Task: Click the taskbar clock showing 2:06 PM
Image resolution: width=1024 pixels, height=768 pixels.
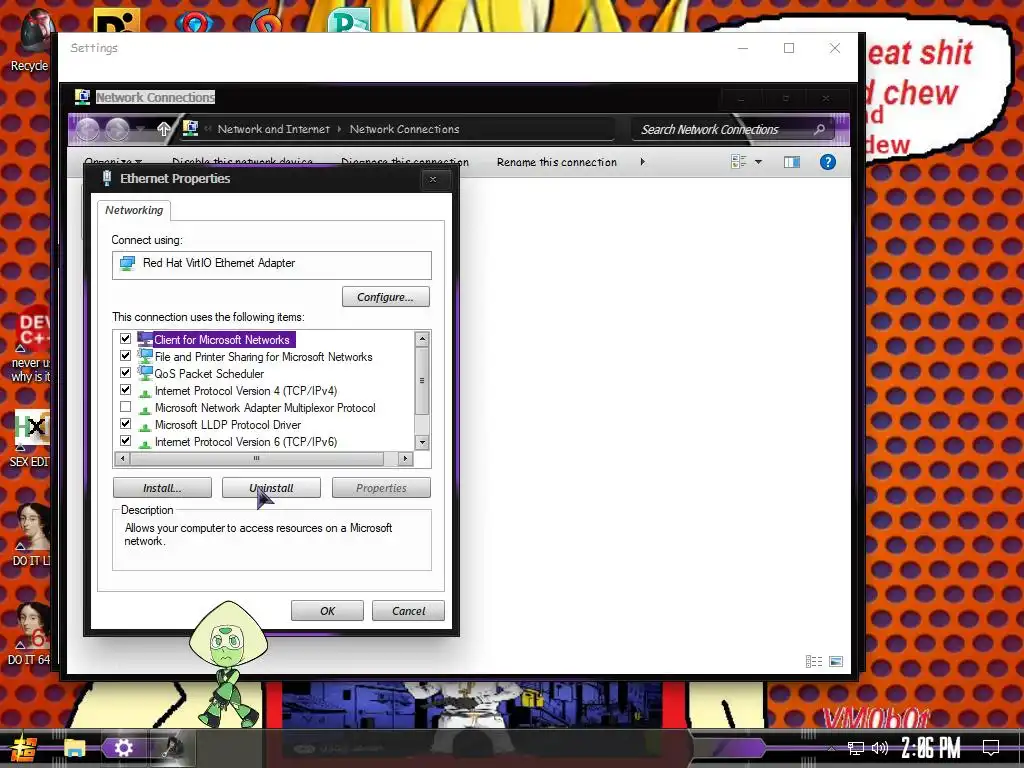Action: (931, 748)
